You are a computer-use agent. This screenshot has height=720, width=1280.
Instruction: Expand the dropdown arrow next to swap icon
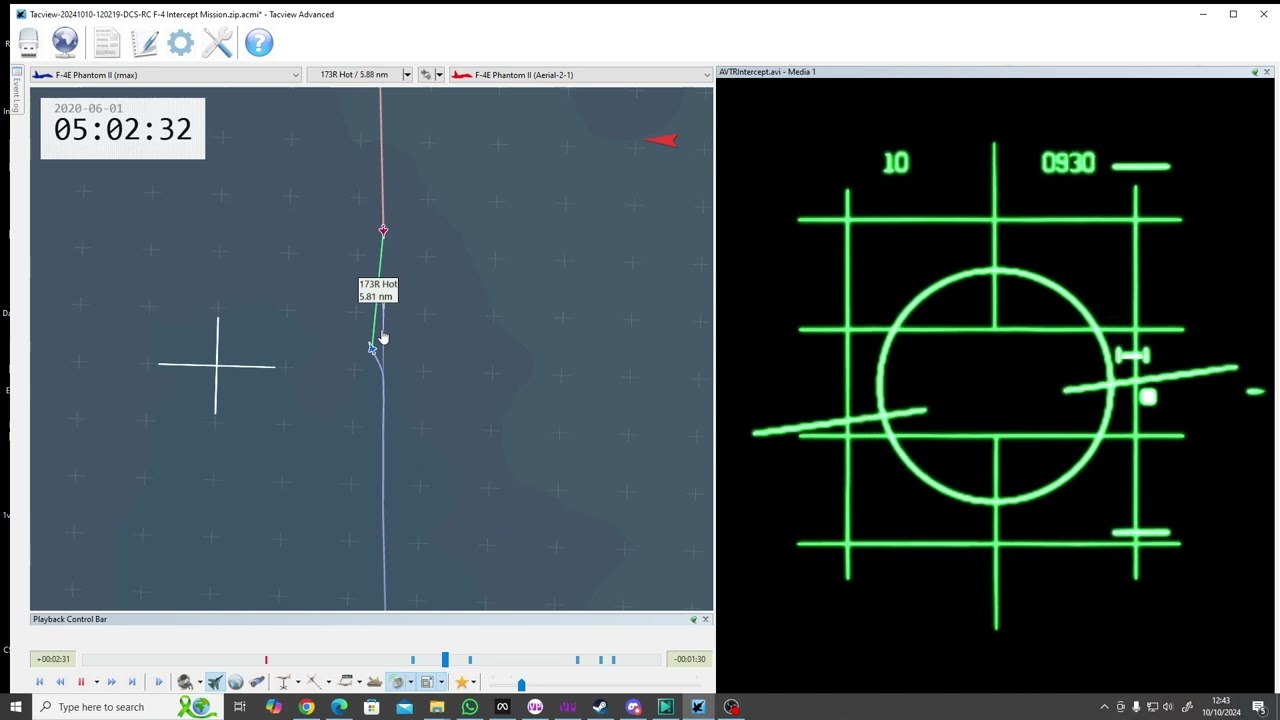point(438,75)
